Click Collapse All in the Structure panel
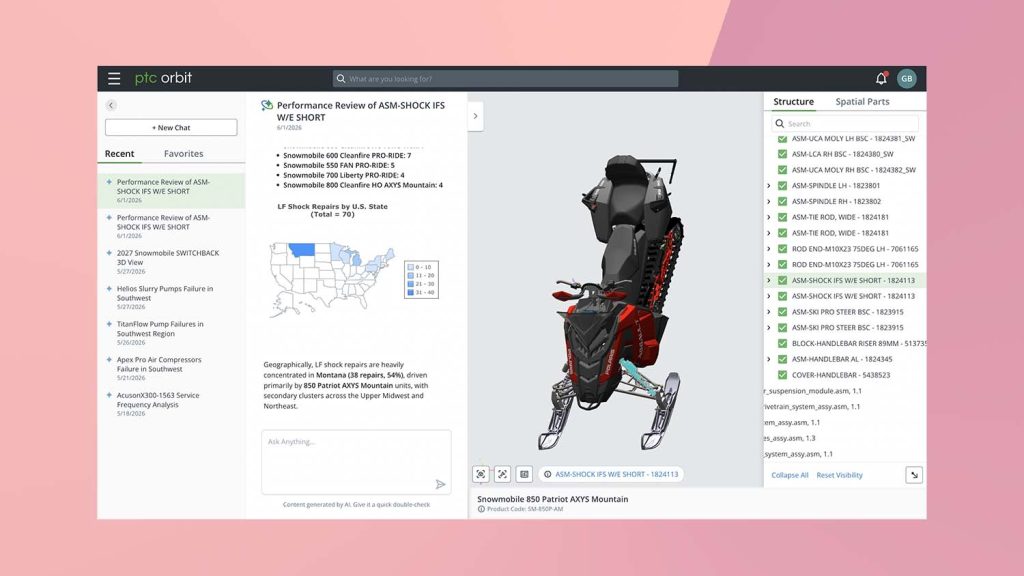 tap(790, 475)
